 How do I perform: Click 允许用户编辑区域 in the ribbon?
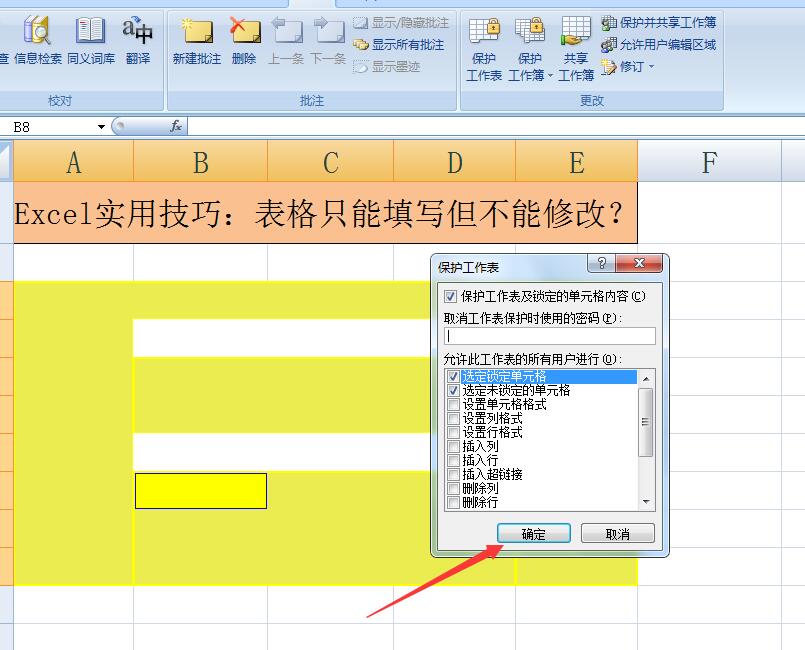pos(659,45)
